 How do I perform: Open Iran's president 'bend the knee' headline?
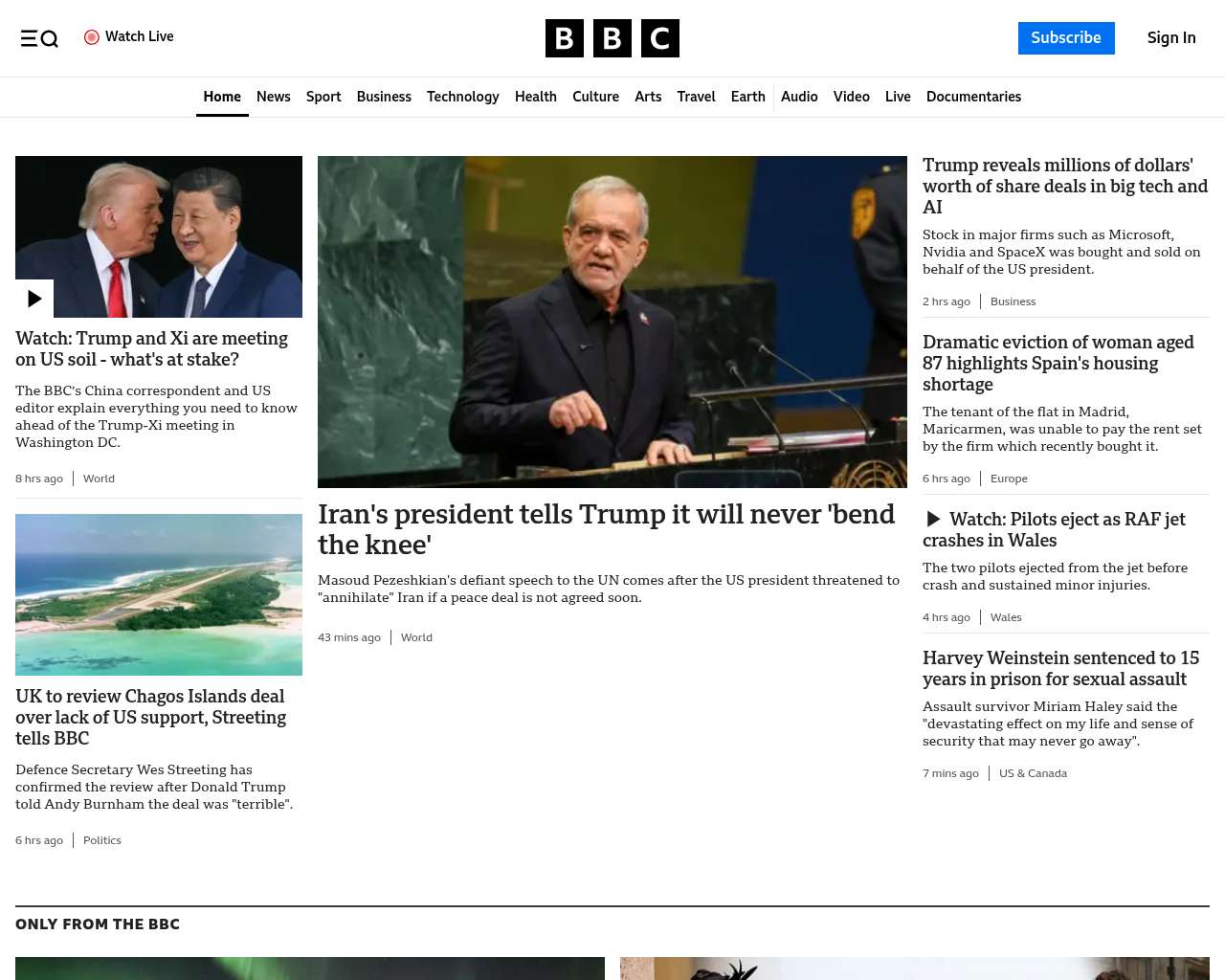click(x=606, y=529)
